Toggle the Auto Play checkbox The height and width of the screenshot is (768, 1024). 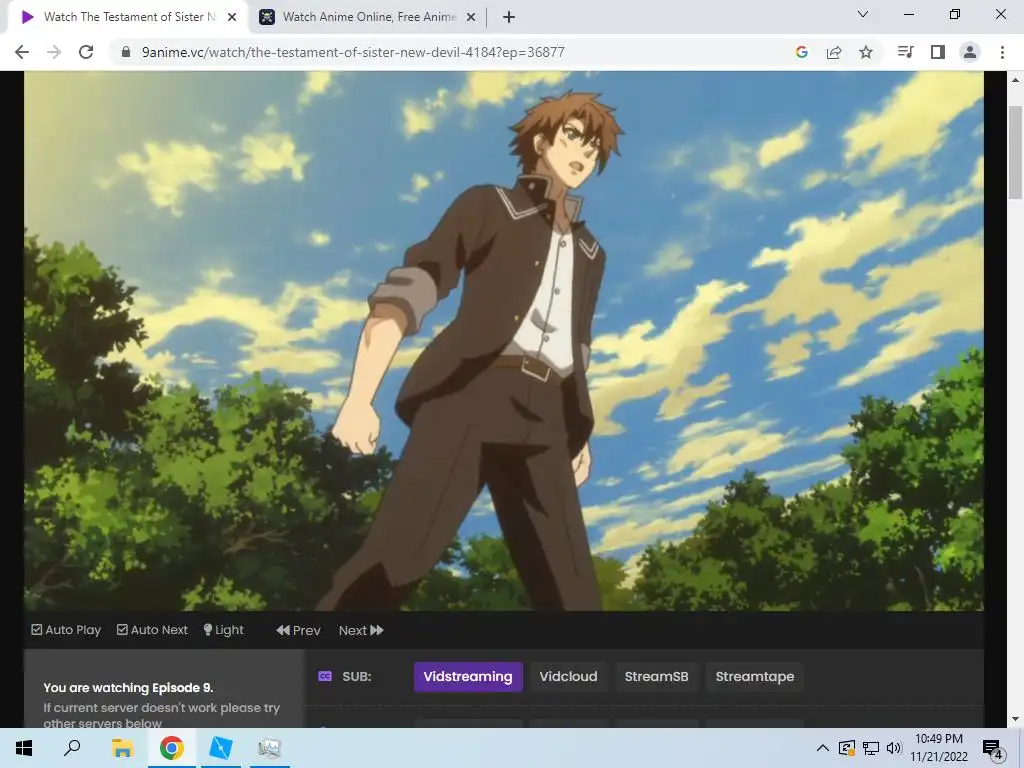click(x=66, y=630)
